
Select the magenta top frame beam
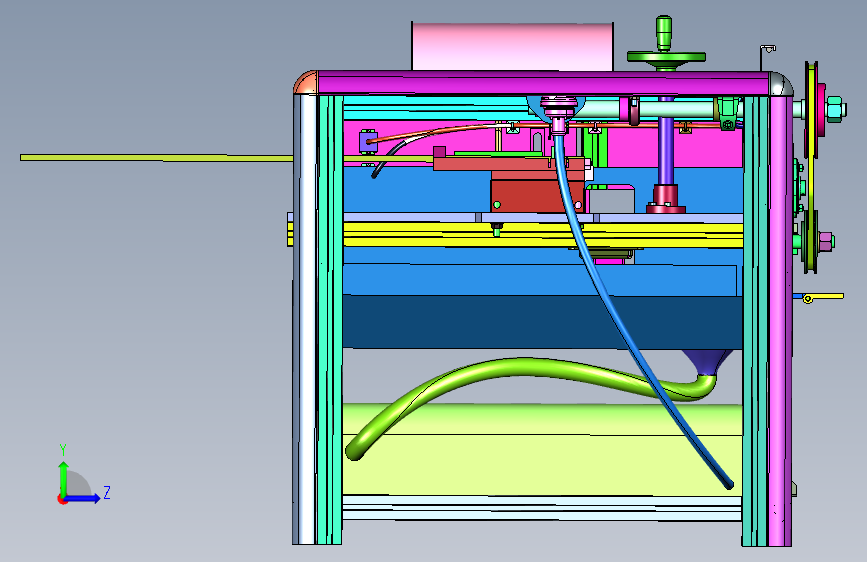click(545, 83)
